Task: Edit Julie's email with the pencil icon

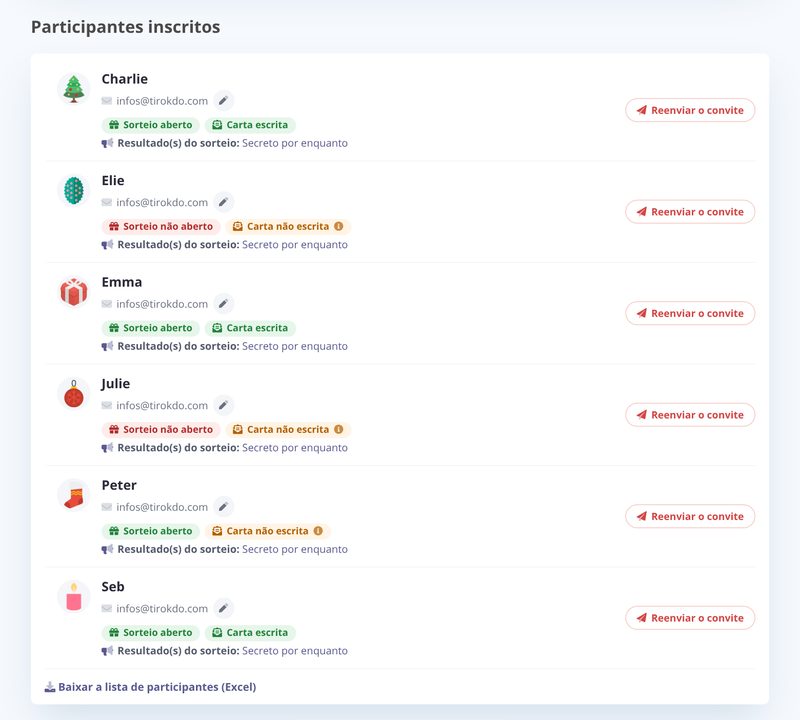Action: pyautogui.click(x=223, y=406)
